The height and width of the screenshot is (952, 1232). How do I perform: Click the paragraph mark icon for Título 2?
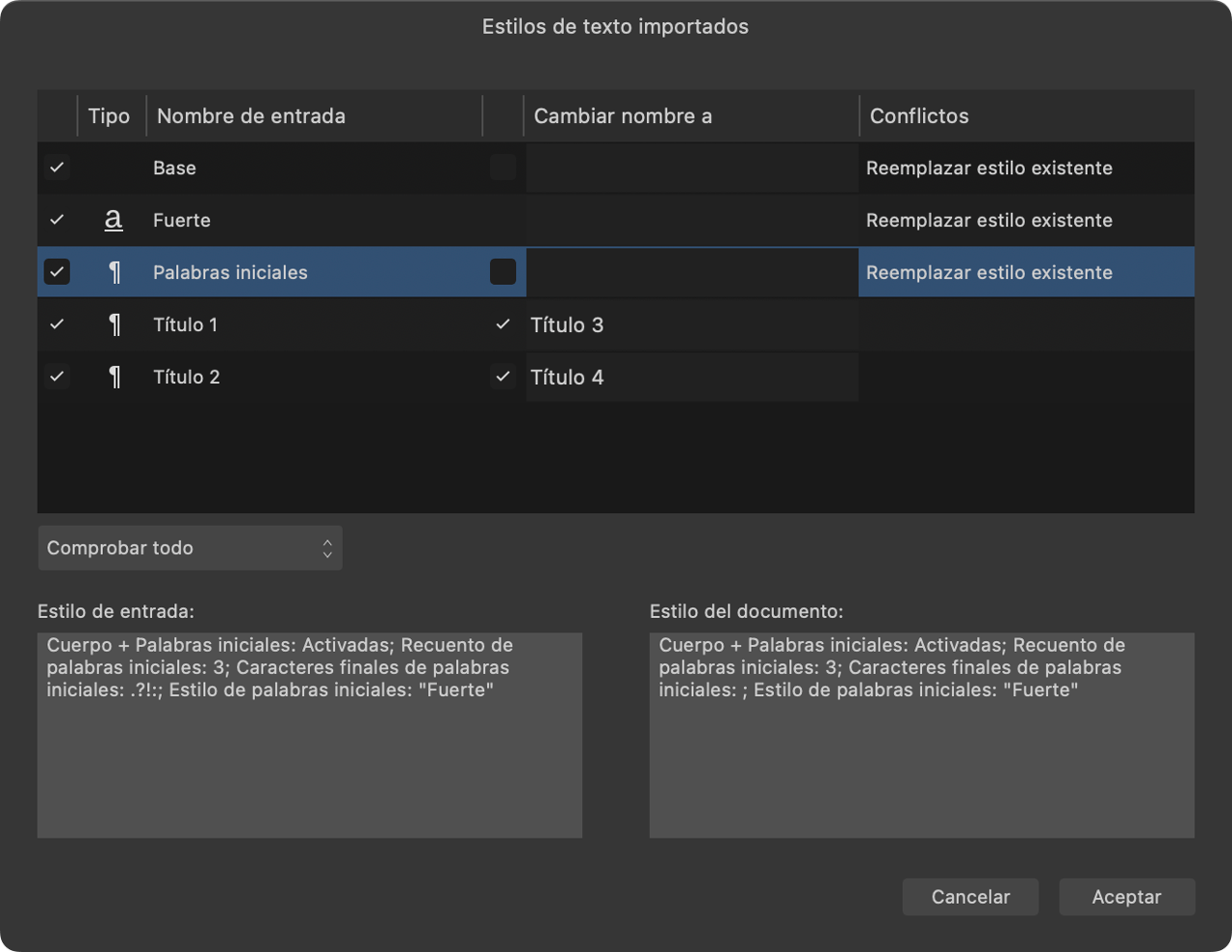[114, 376]
